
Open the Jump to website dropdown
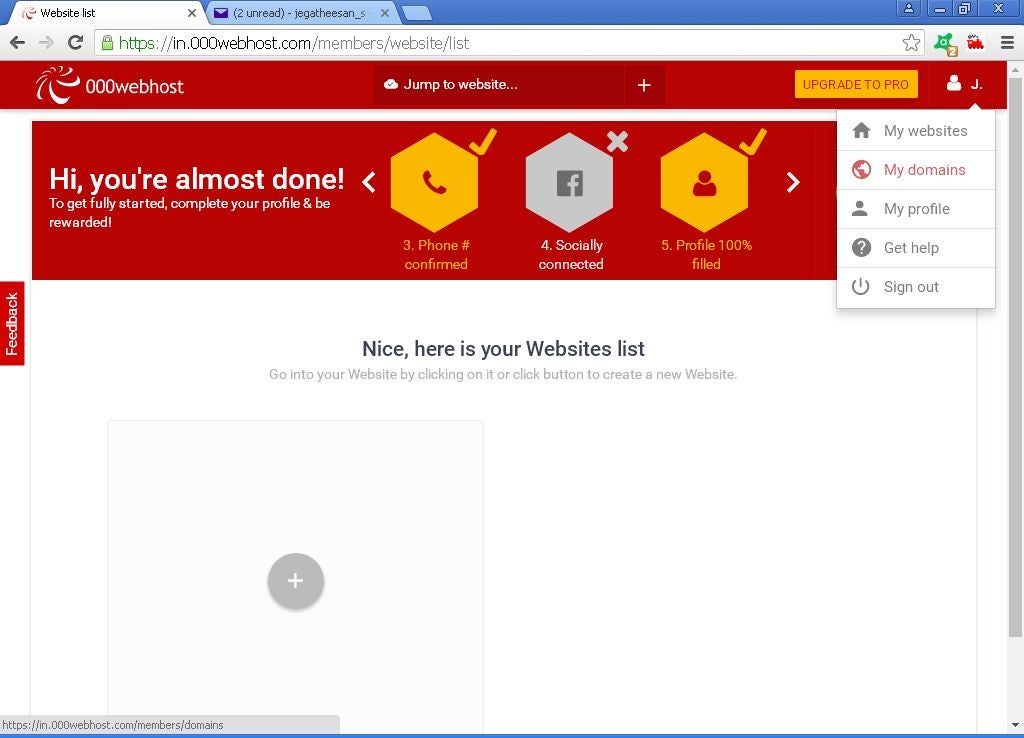click(498, 85)
